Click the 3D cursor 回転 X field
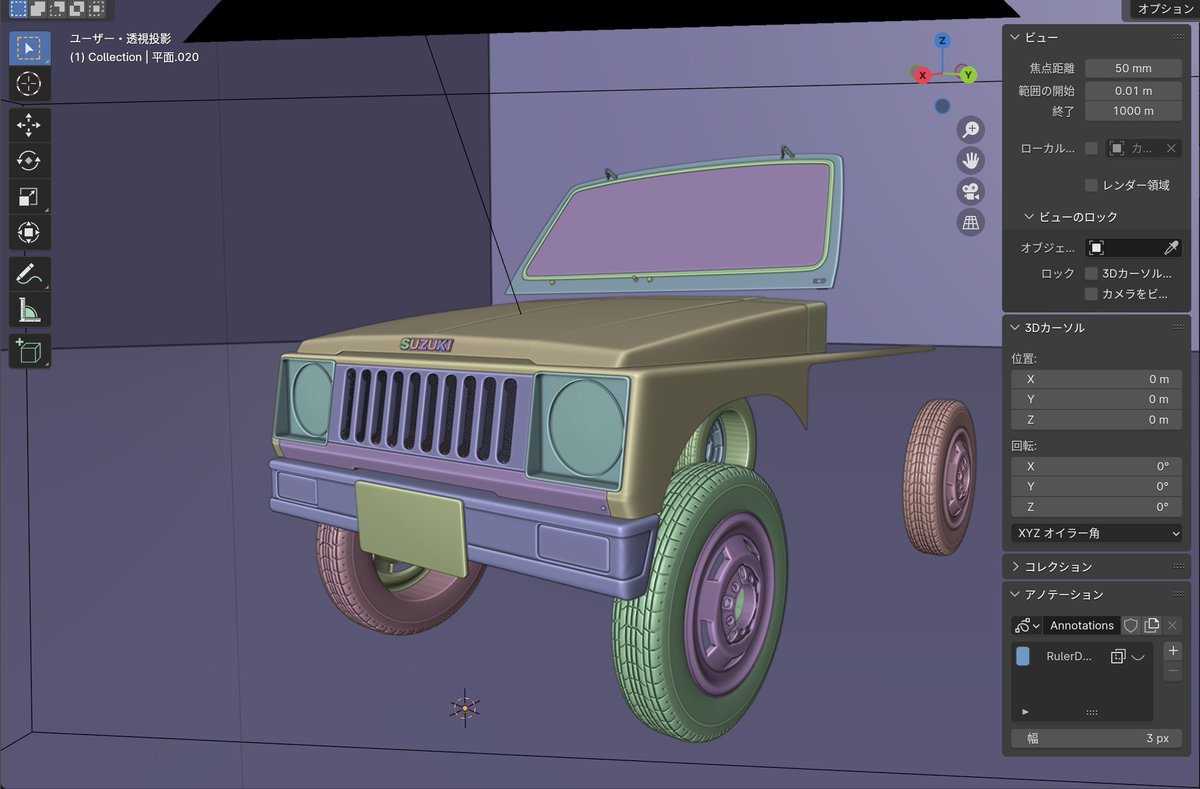 1097,466
